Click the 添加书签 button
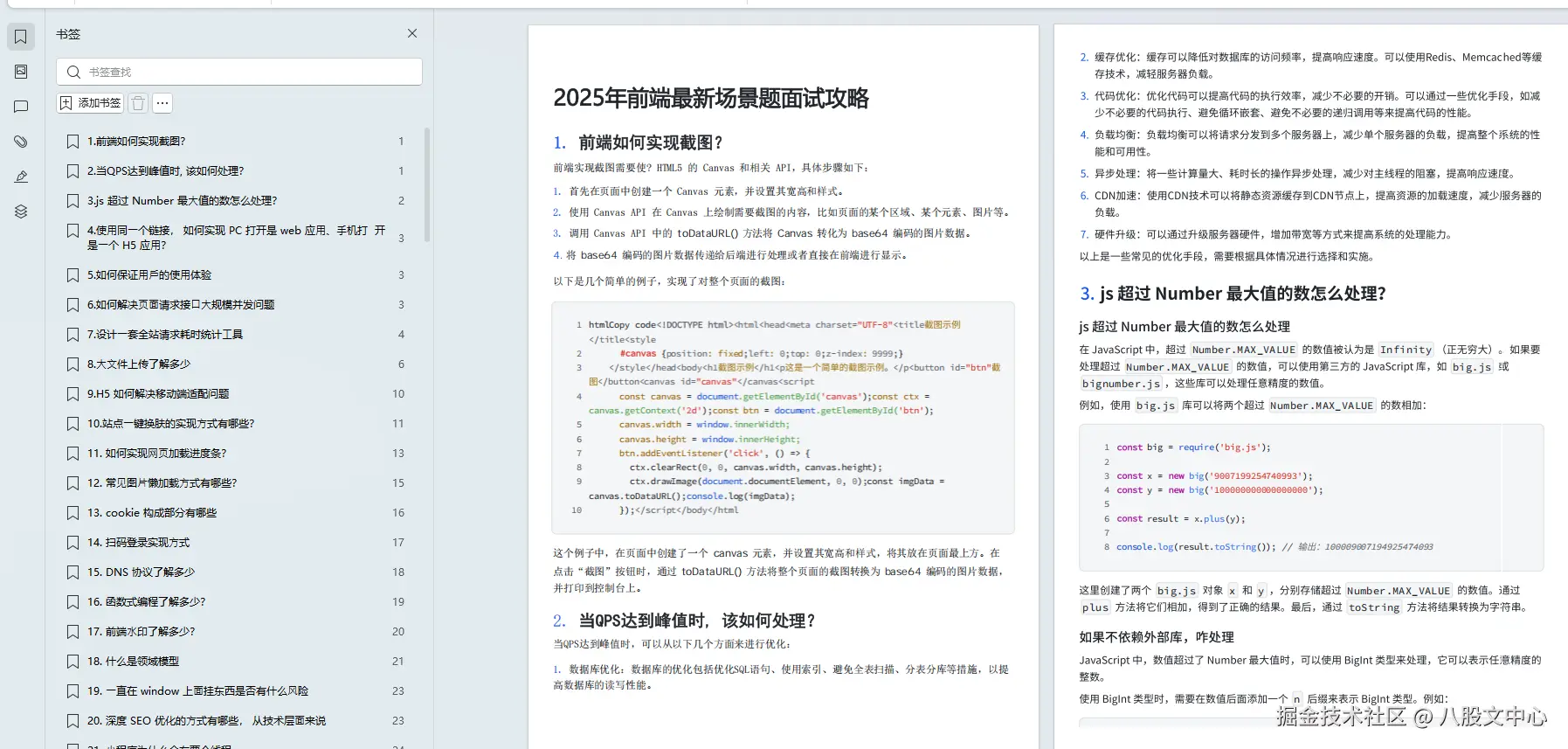Image resolution: width=1568 pixels, height=749 pixels. tap(91, 103)
